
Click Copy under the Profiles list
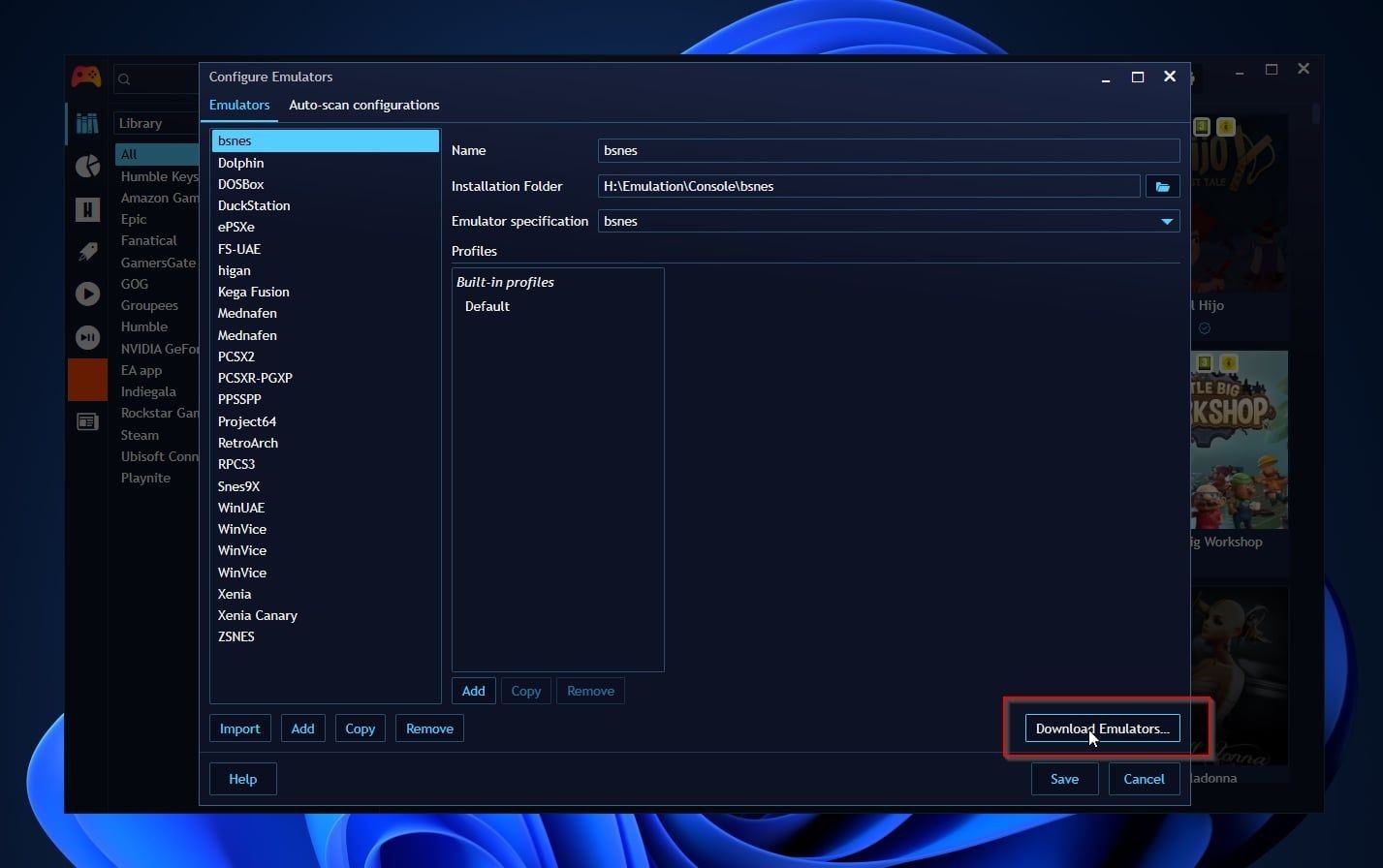point(526,691)
